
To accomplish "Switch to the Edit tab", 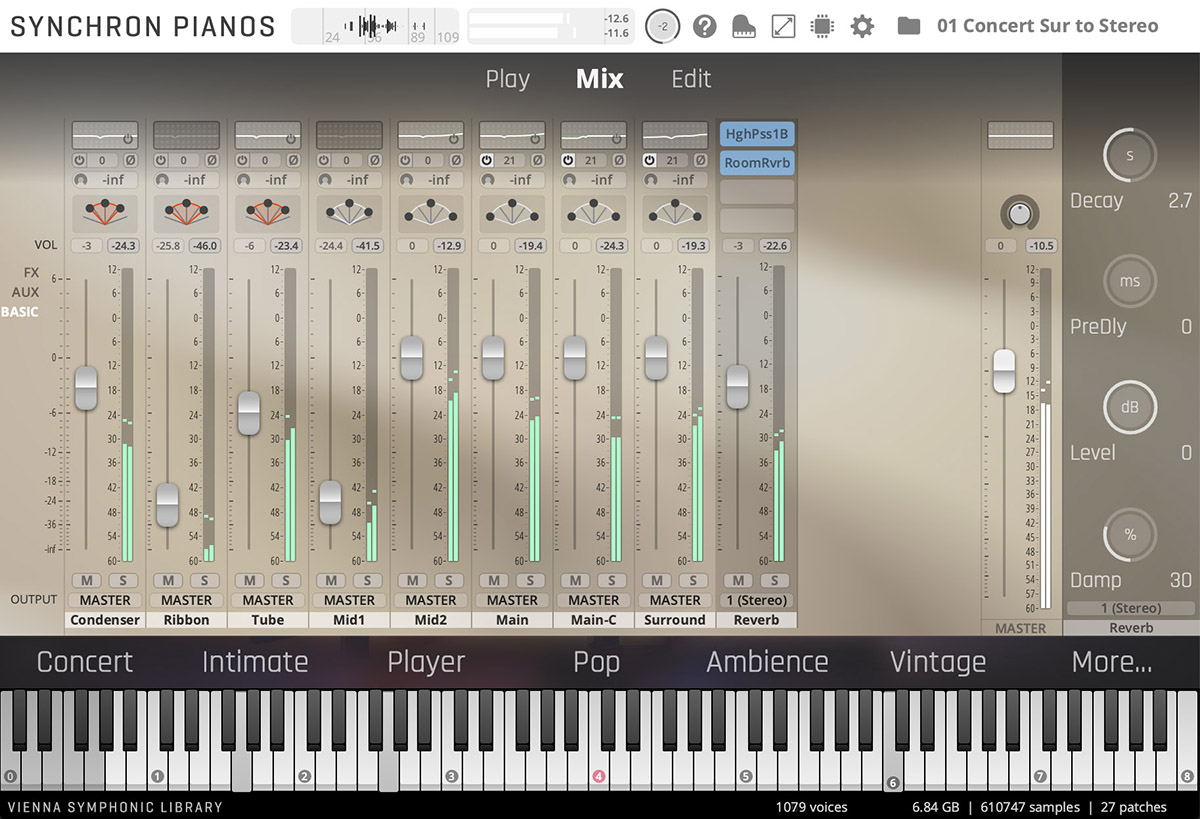I will [690, 78].
